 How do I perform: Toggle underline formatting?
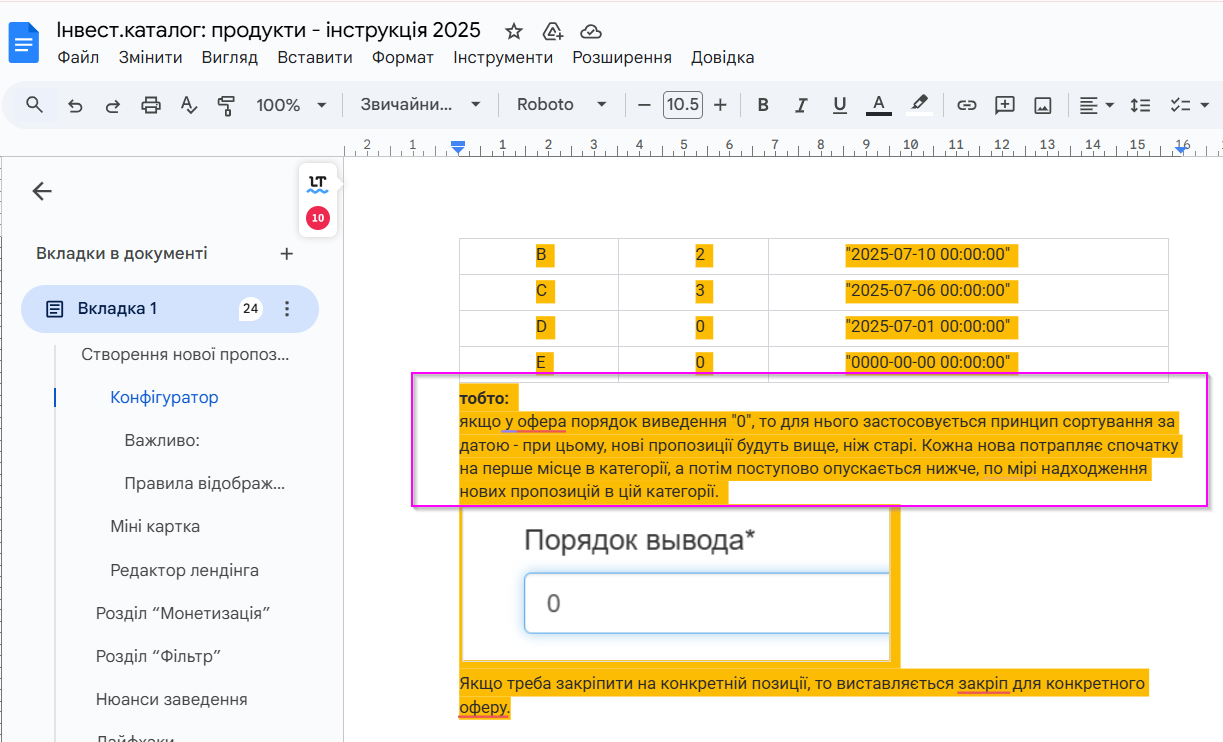pos(840,105)
